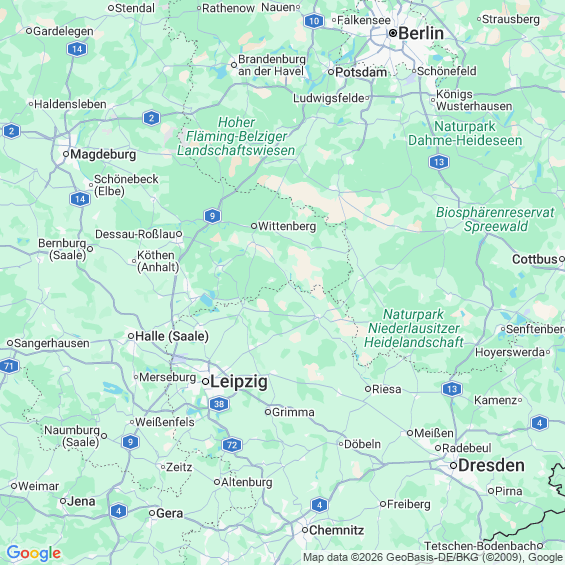Click the Map data copyright text
The width and height of the screenshot is (565, 565).
433,557
